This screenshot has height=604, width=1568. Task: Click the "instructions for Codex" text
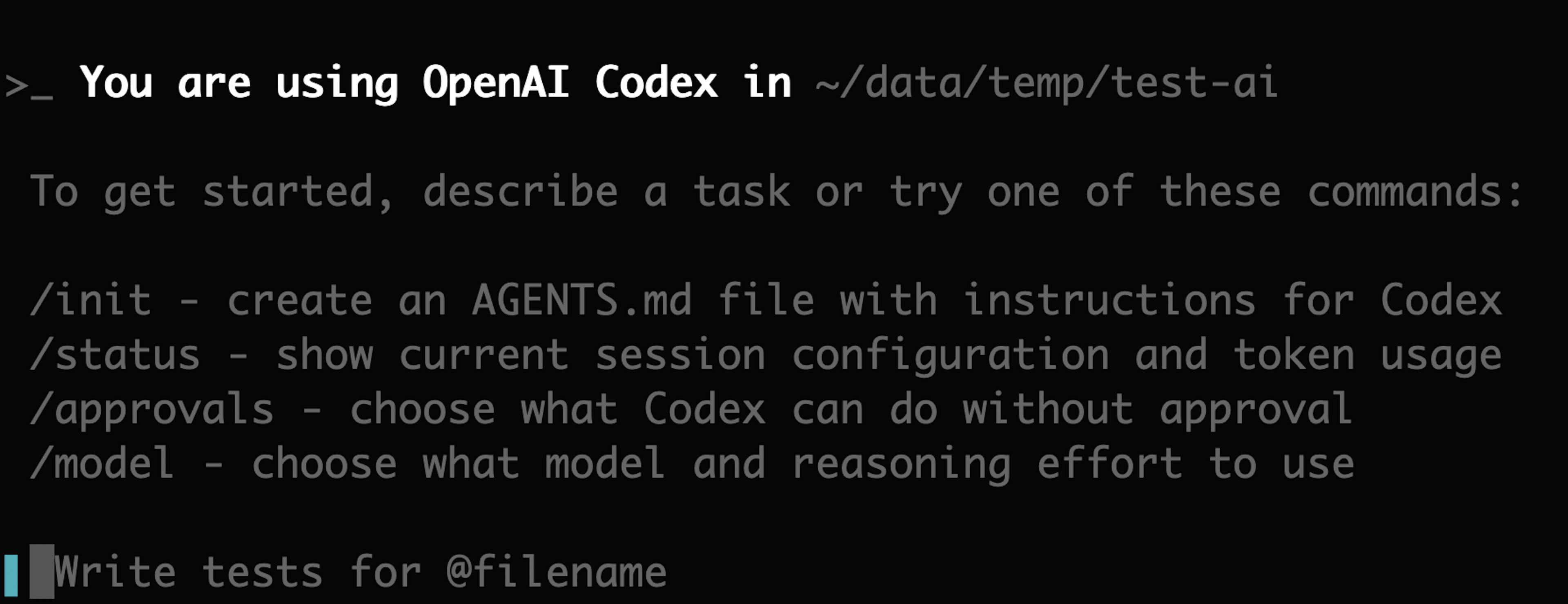pos(1233,300)
